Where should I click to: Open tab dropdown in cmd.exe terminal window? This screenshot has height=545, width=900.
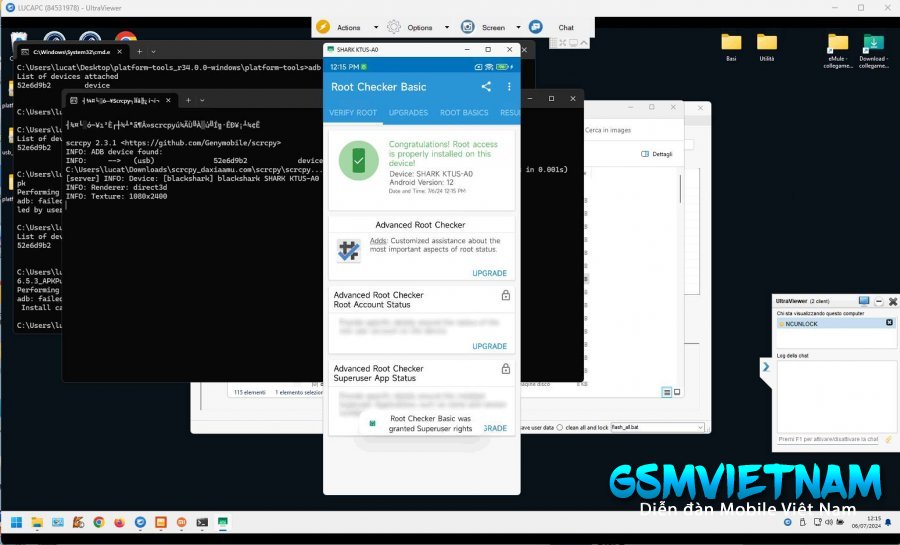tap(153, 52)
